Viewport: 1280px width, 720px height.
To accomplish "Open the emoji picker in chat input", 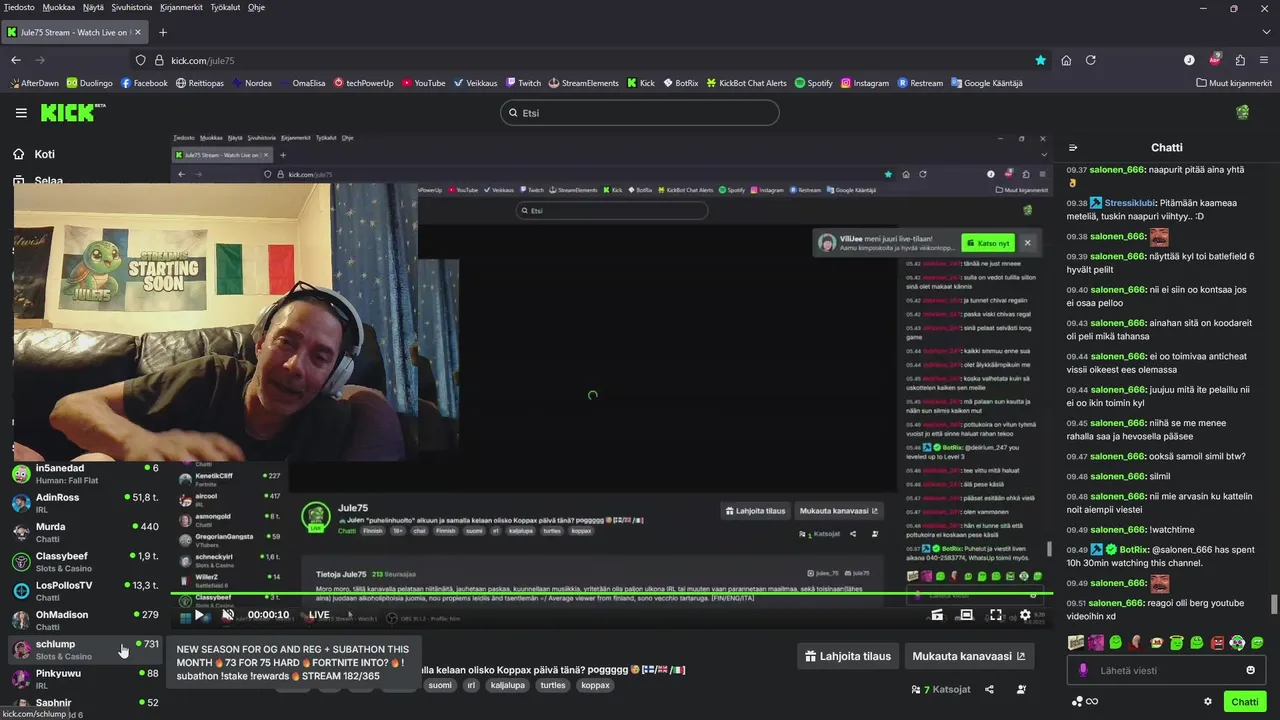I will (x=1250, y=670).
